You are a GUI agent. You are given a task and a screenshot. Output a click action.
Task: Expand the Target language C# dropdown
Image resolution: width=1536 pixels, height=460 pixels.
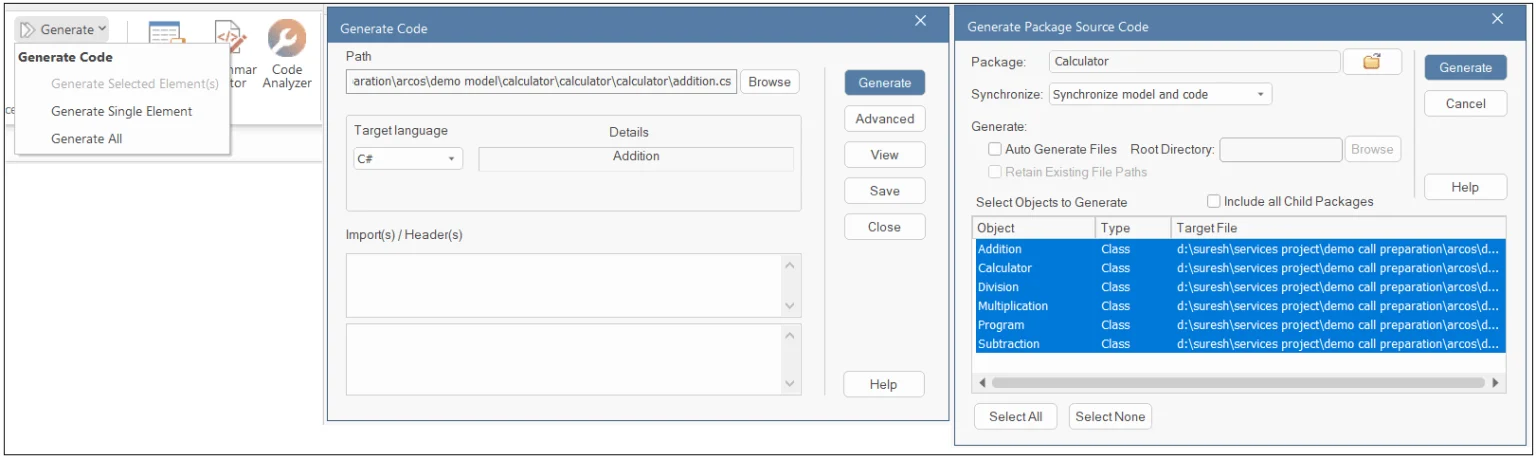pyautogui.click(x=408, y=159)
